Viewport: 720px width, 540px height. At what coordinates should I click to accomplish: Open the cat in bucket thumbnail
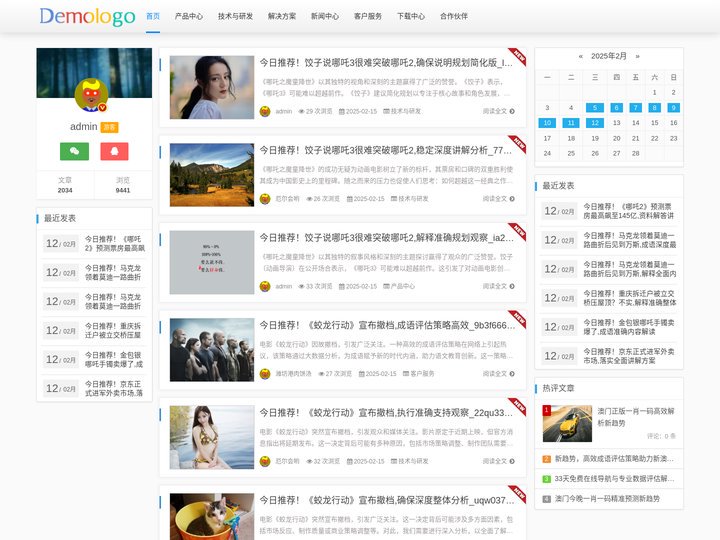212,517
